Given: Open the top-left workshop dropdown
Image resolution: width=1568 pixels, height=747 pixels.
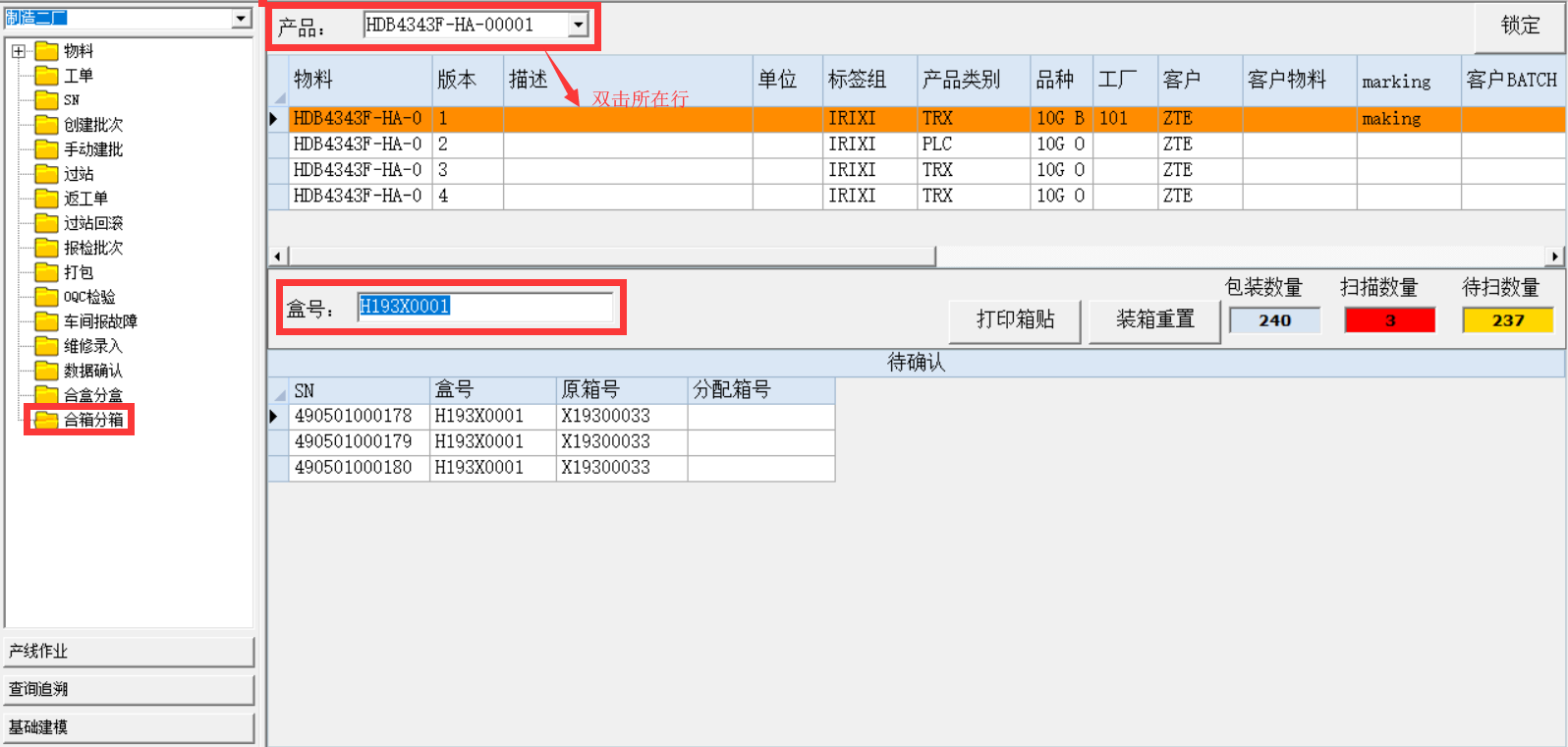Looking at the screenshot, I should pos(242,19).
